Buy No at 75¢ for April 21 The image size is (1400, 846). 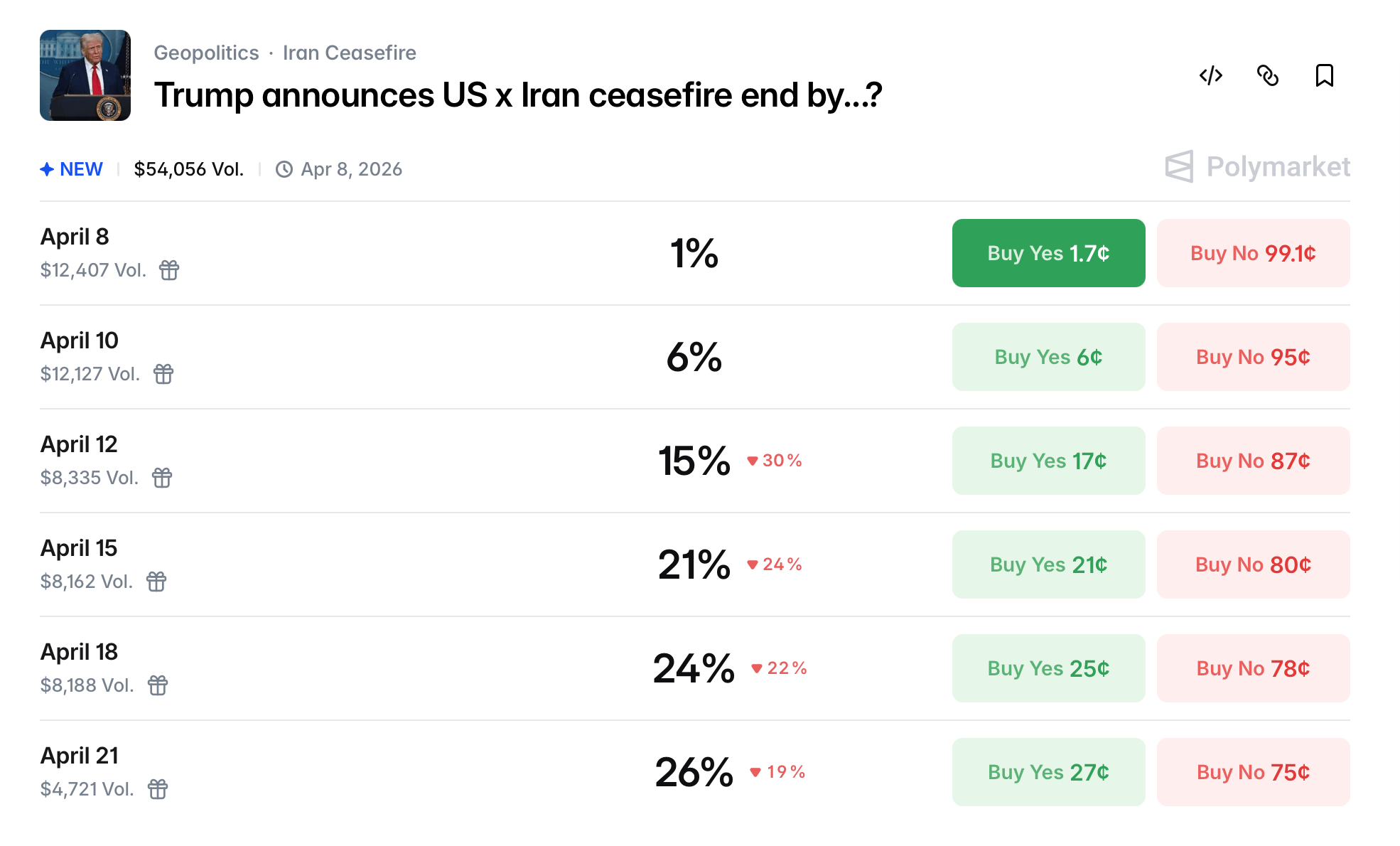tap(1252, 772)
